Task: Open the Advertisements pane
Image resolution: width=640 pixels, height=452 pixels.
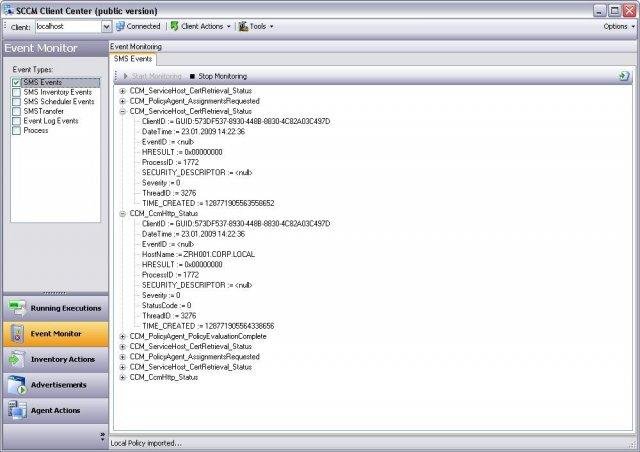Action: tap(56, 385)
